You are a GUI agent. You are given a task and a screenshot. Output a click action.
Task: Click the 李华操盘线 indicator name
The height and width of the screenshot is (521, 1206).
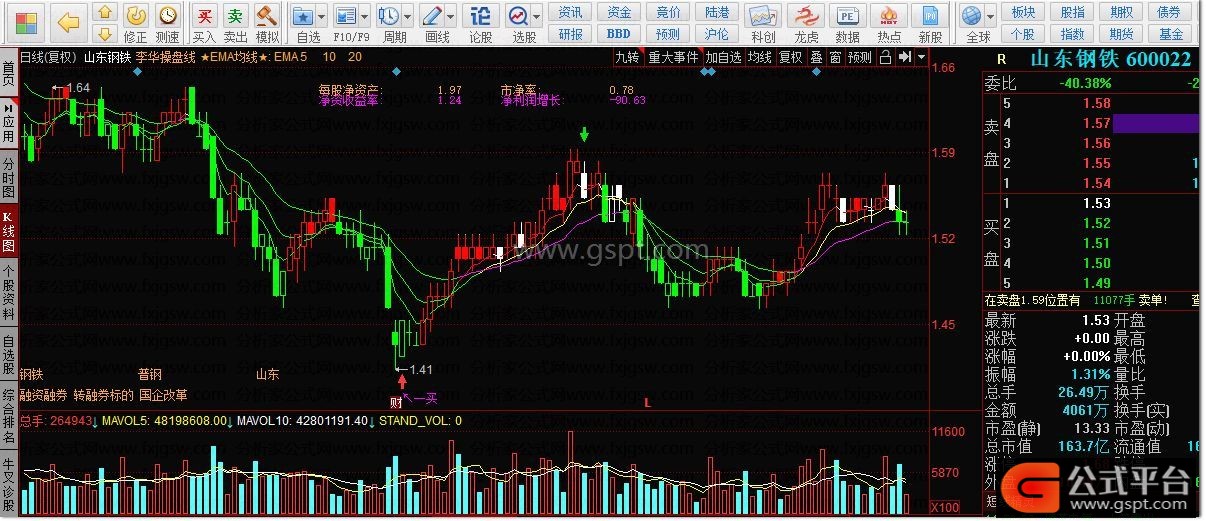166,57
